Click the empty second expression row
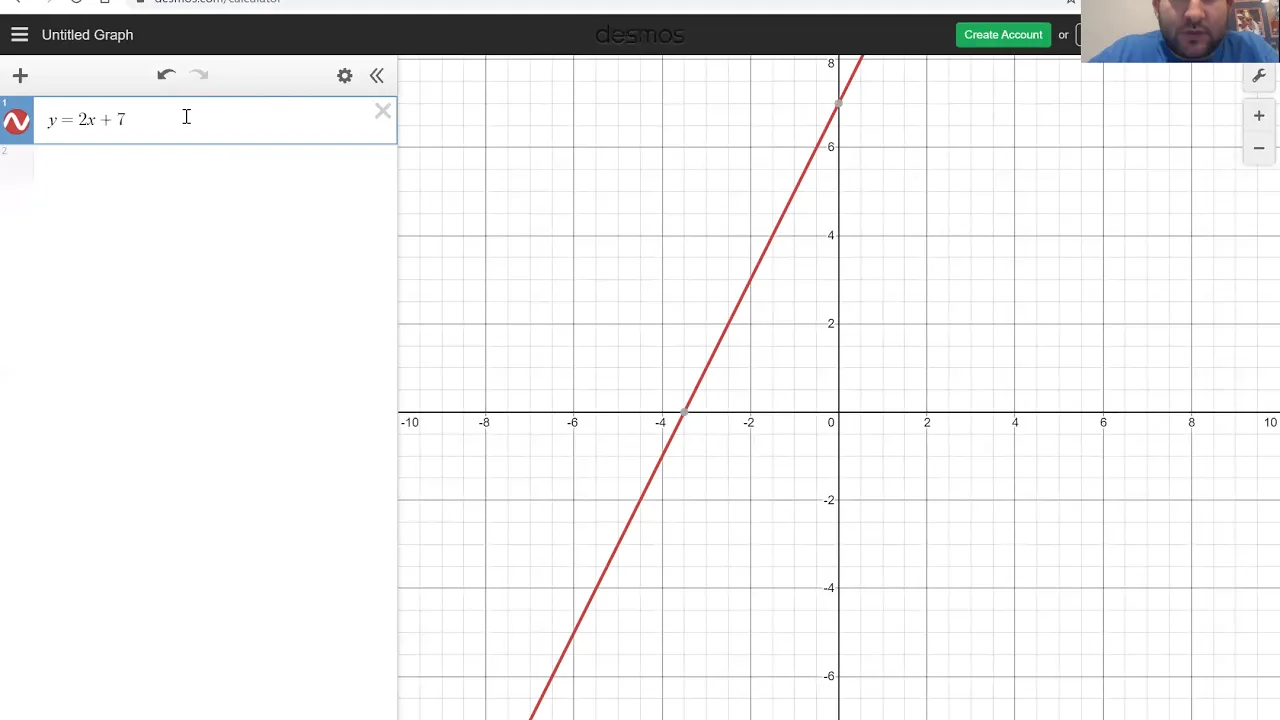Screen dimensions: 1280x720 pyautogui.click(x=198, y=165)
